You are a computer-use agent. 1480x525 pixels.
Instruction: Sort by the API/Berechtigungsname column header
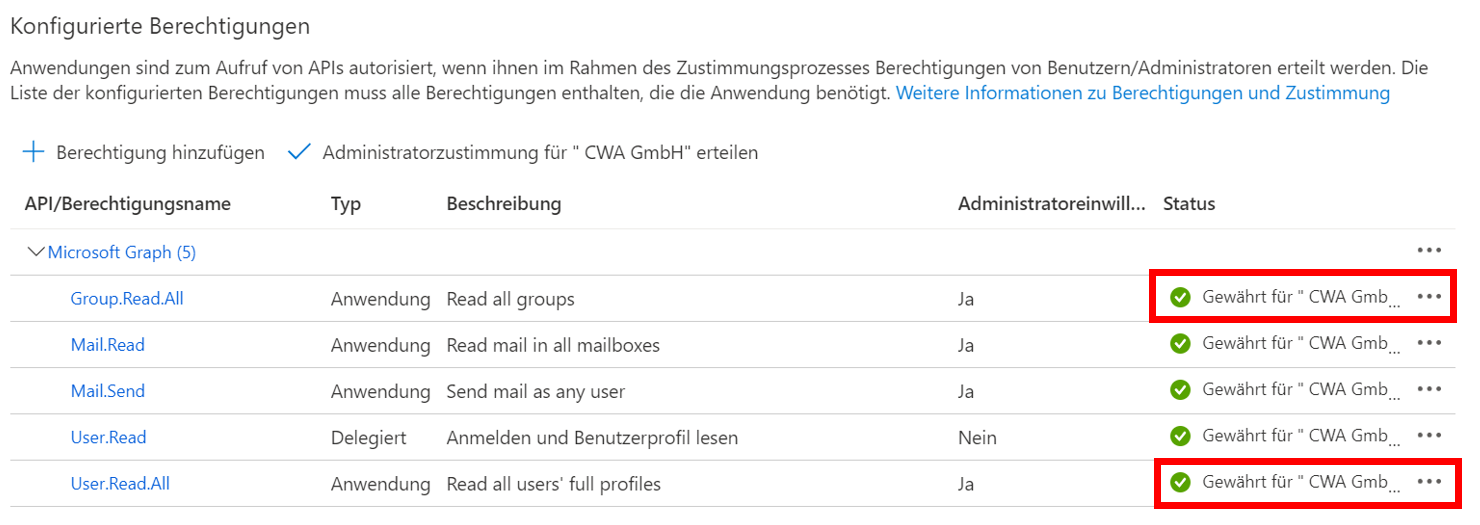click(x=128, y=204)
